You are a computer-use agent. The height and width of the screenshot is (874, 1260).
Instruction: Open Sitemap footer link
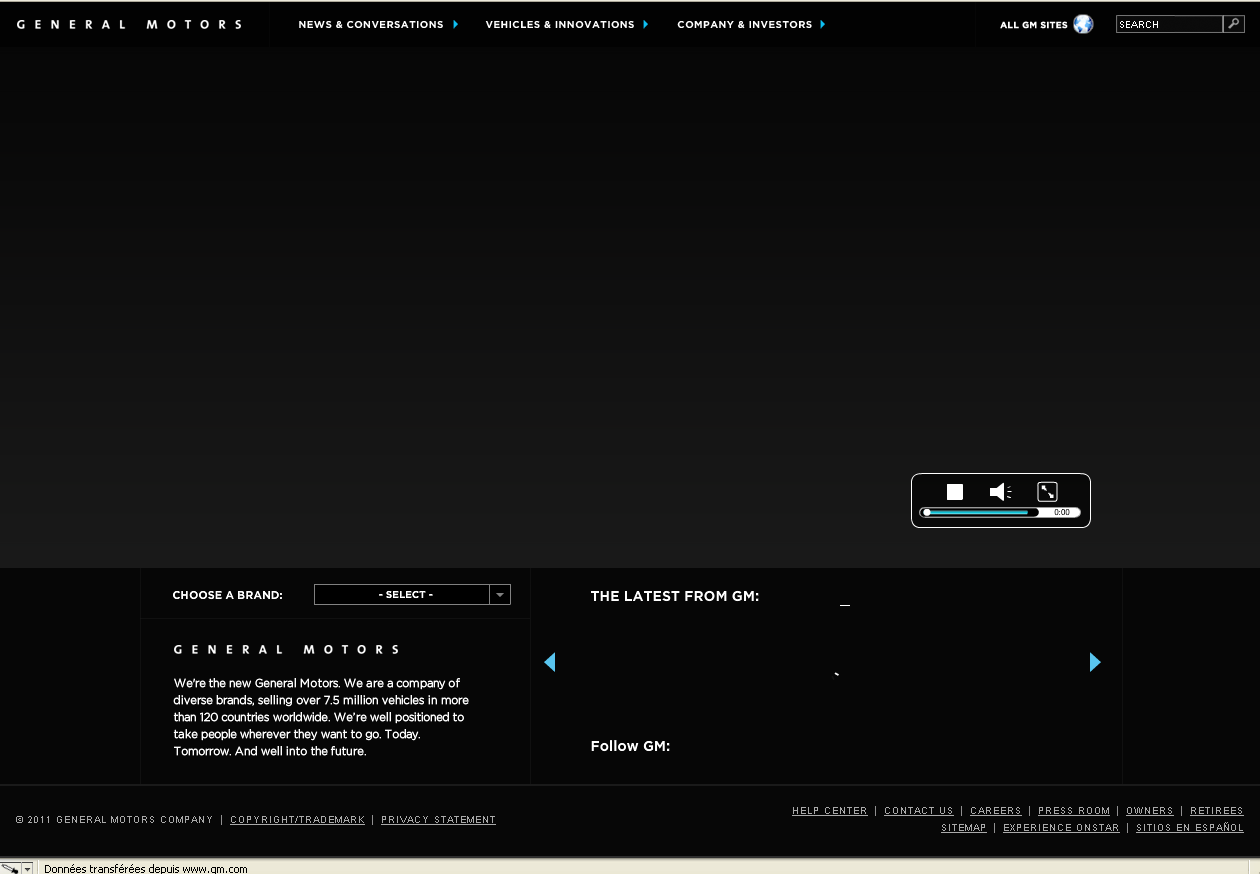(964, 828)
